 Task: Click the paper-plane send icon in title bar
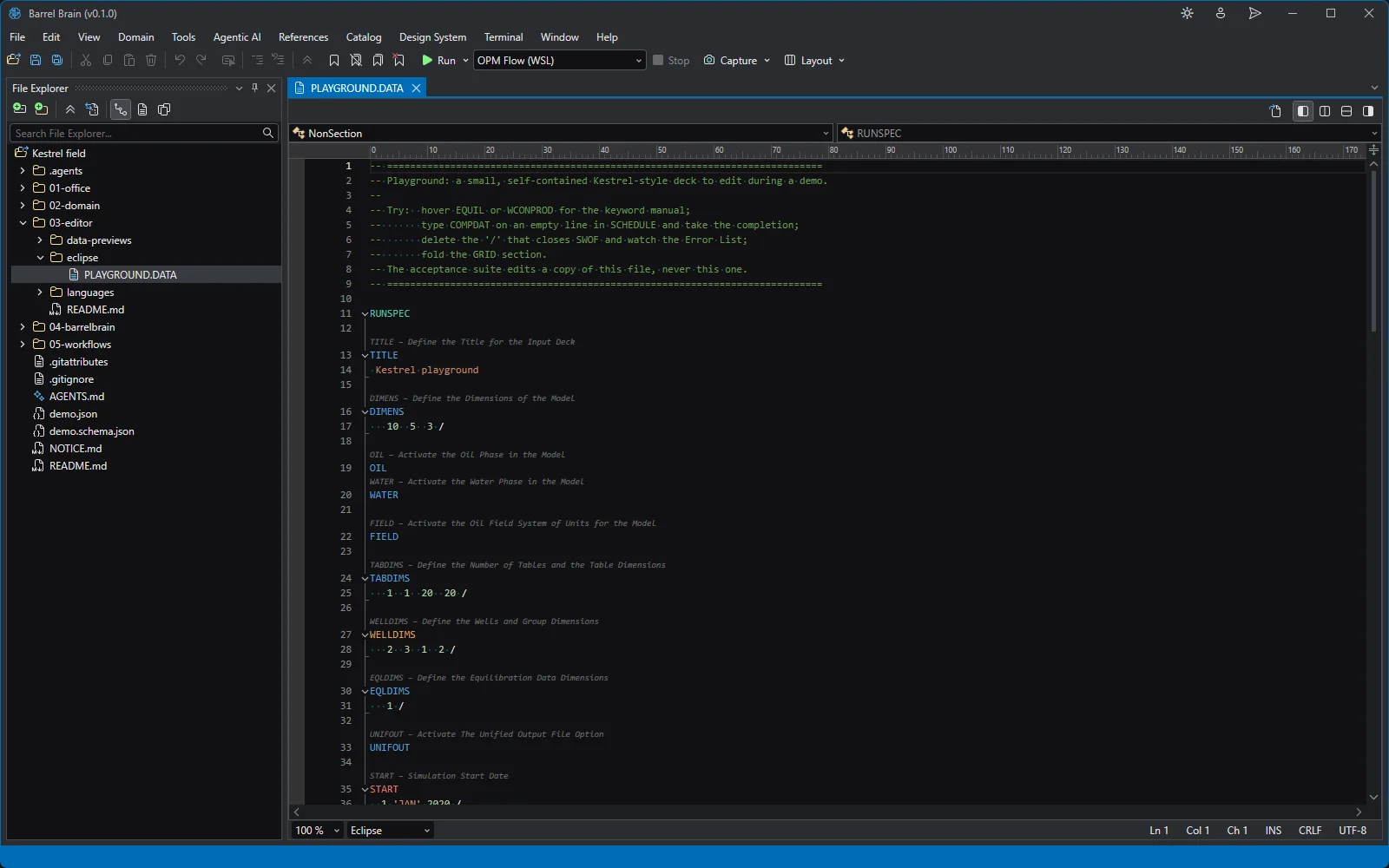tap(1254, 13)
